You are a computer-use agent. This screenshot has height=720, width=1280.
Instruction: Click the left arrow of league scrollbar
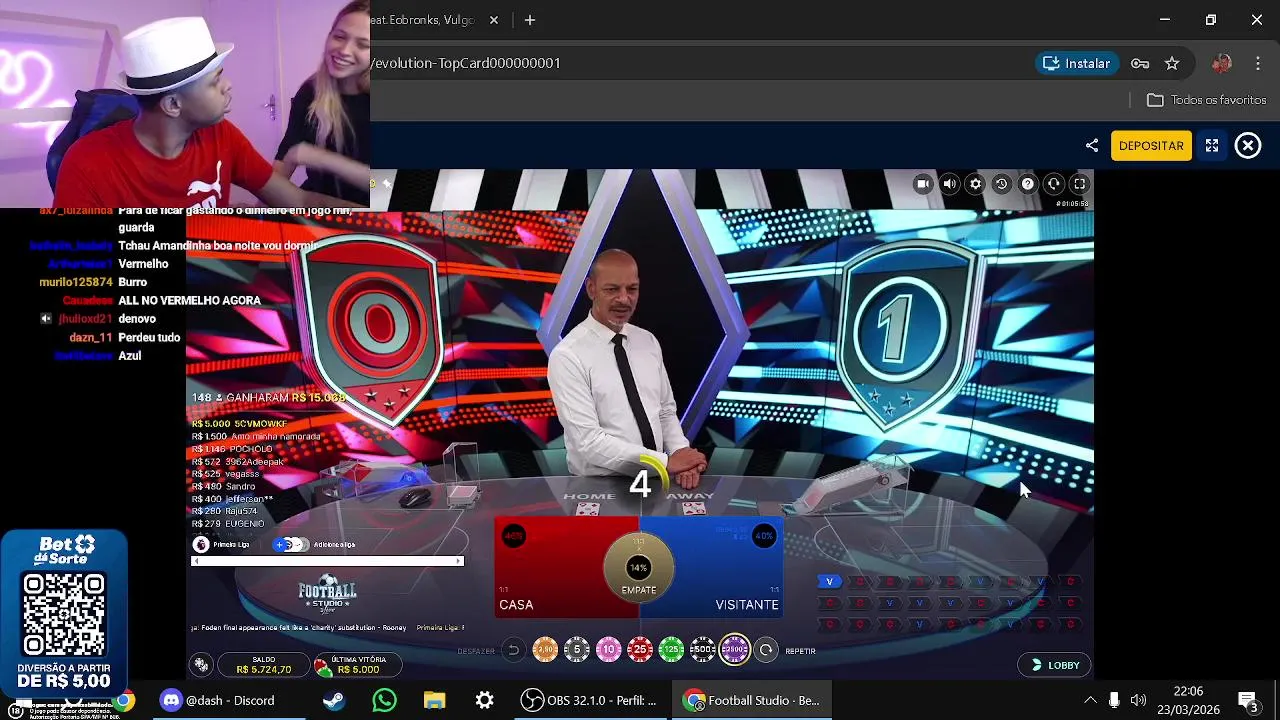coord(196,561)
